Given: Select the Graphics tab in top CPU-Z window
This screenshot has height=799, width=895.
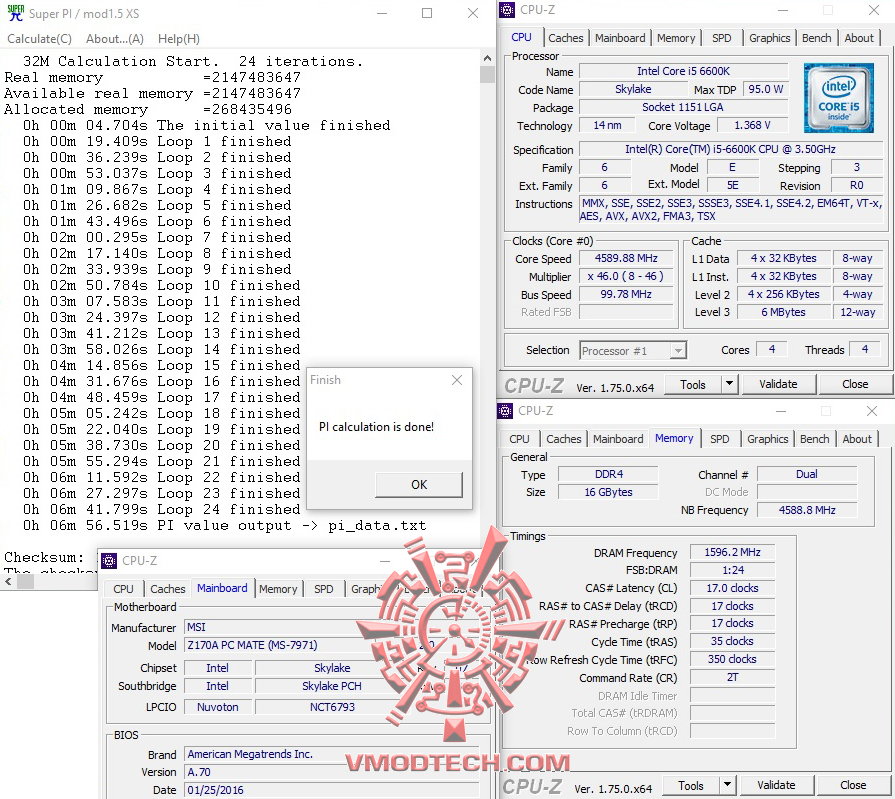Looking at the screenshot, I should tap(769, 38).
